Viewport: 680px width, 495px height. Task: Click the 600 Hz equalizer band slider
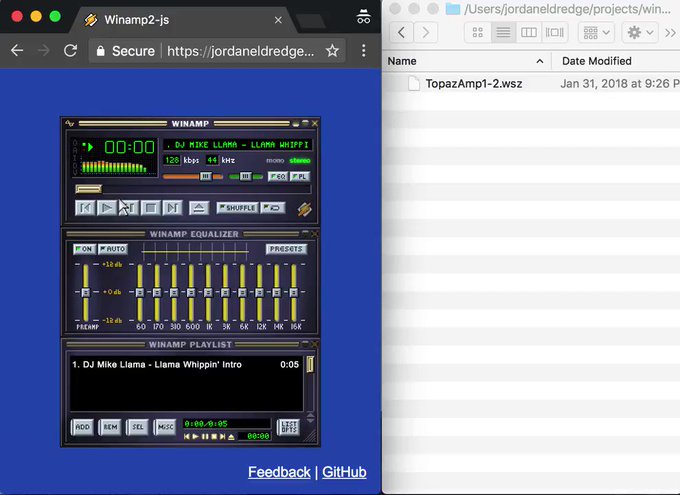(191, 292)
